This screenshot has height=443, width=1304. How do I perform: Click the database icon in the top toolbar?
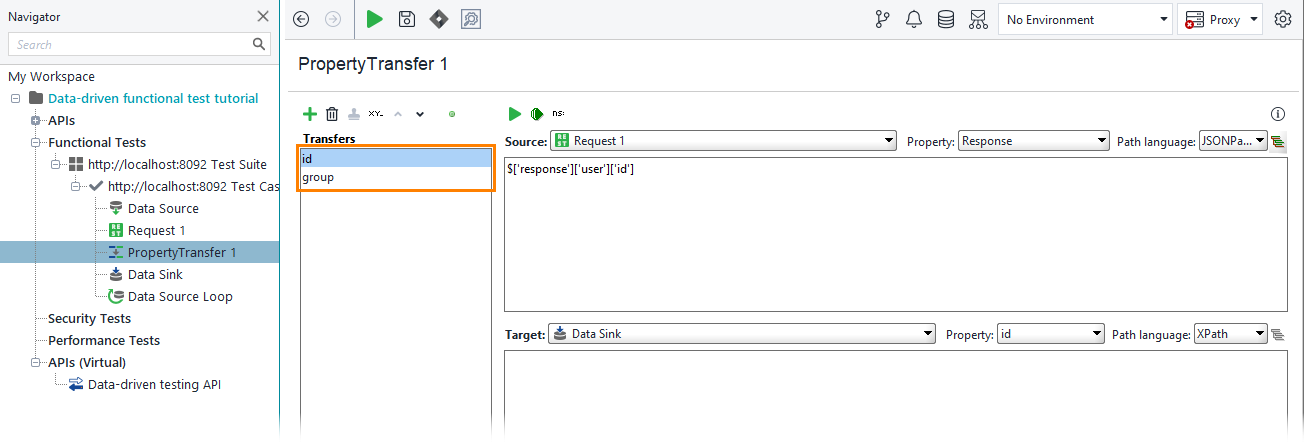tap(945, 19)
